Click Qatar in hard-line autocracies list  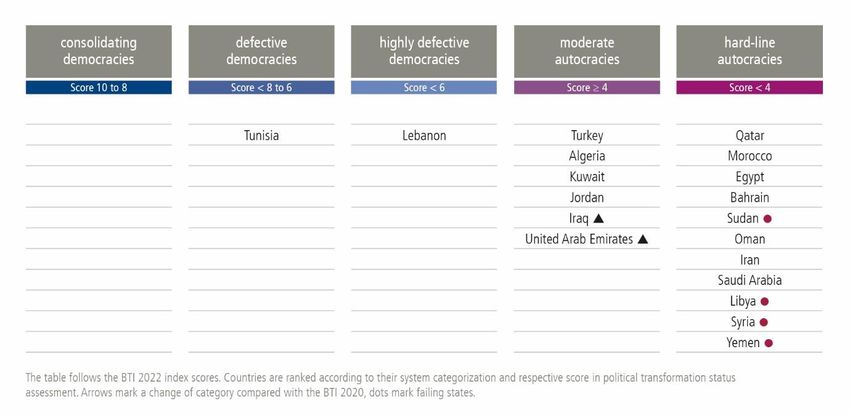(750, 135)
